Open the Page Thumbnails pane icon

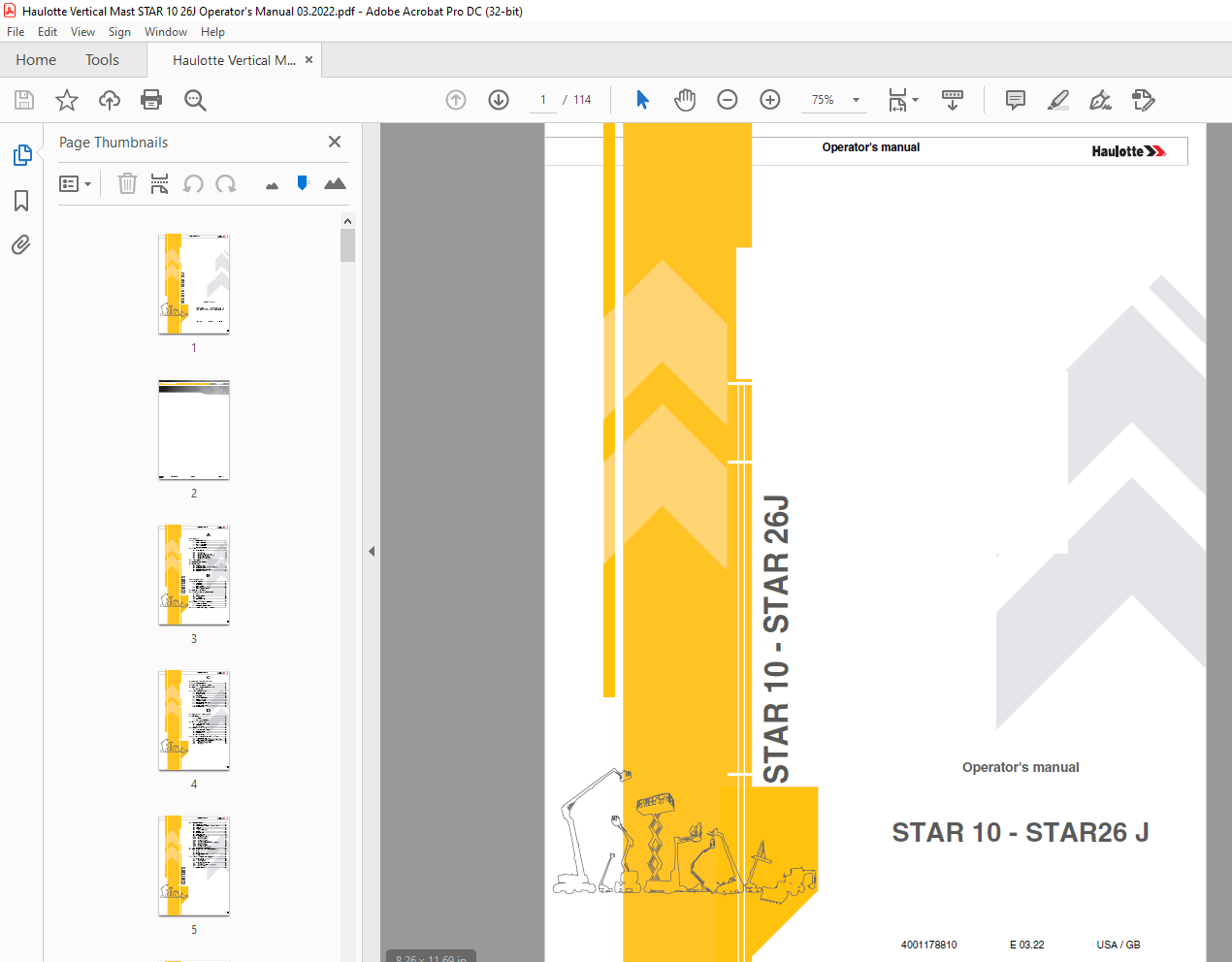tap(21, 155)
